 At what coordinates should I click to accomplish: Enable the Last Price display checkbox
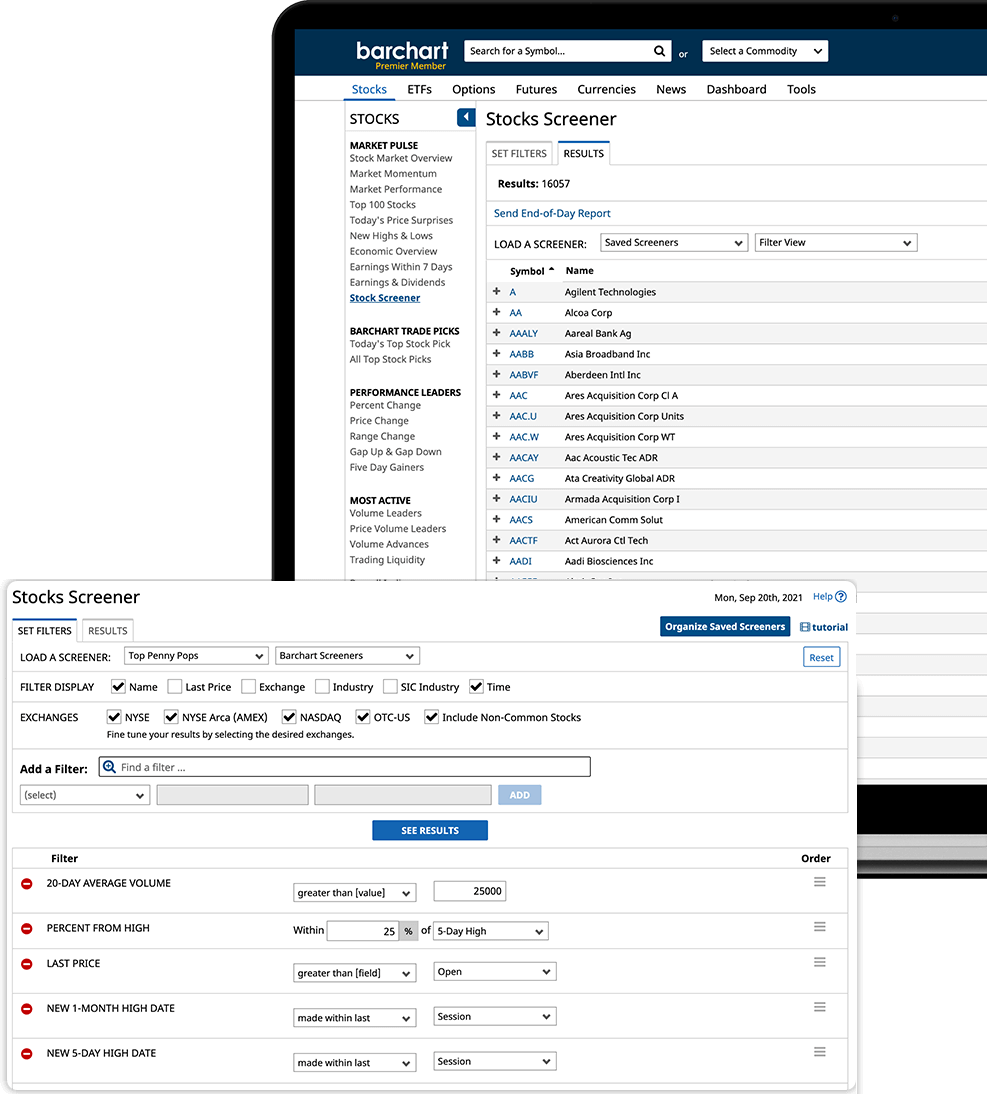(175, 687)
